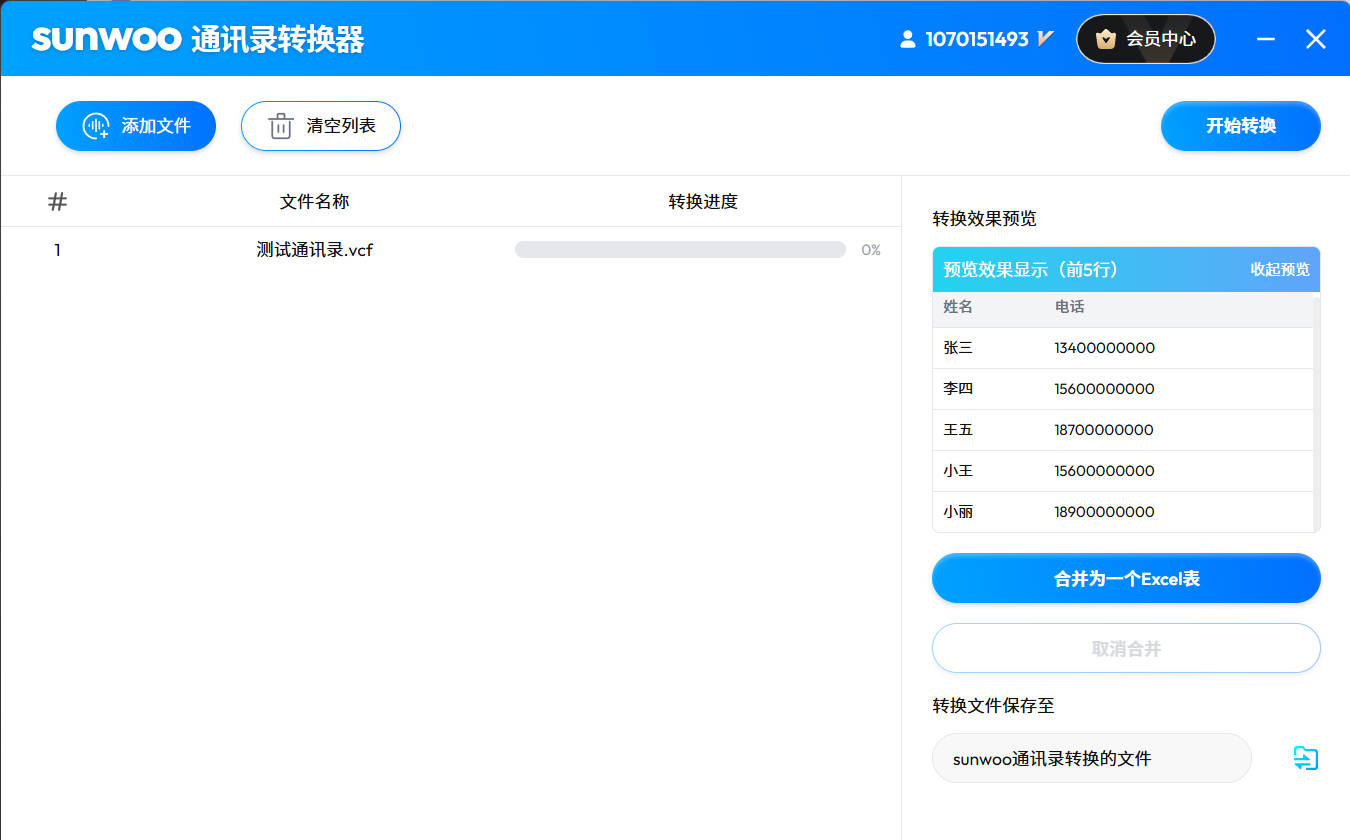Click the preview table vertical scrollbar
Image resolution: width=1350 pixels, height=840 pixels.
pyautogui.click(x=1316, y=412)
